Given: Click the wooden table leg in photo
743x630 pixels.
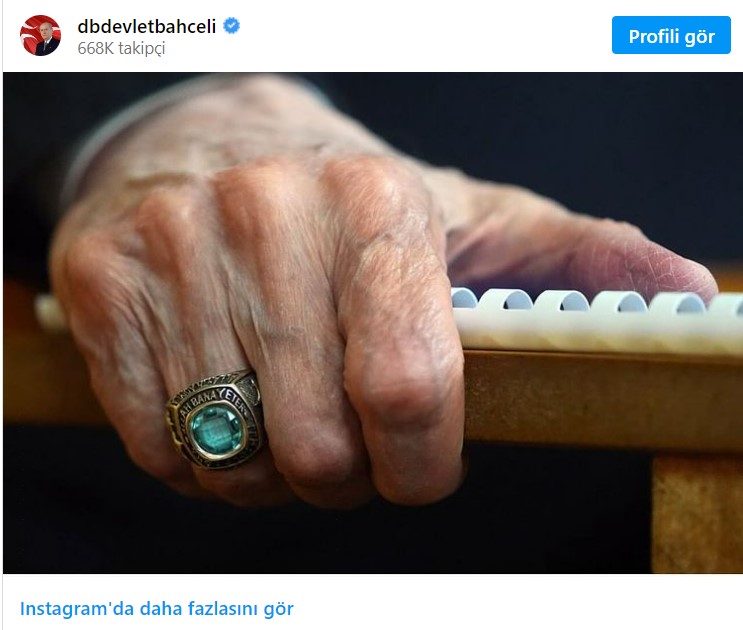Looking at the screenshot, I should (x=697, y=514).
